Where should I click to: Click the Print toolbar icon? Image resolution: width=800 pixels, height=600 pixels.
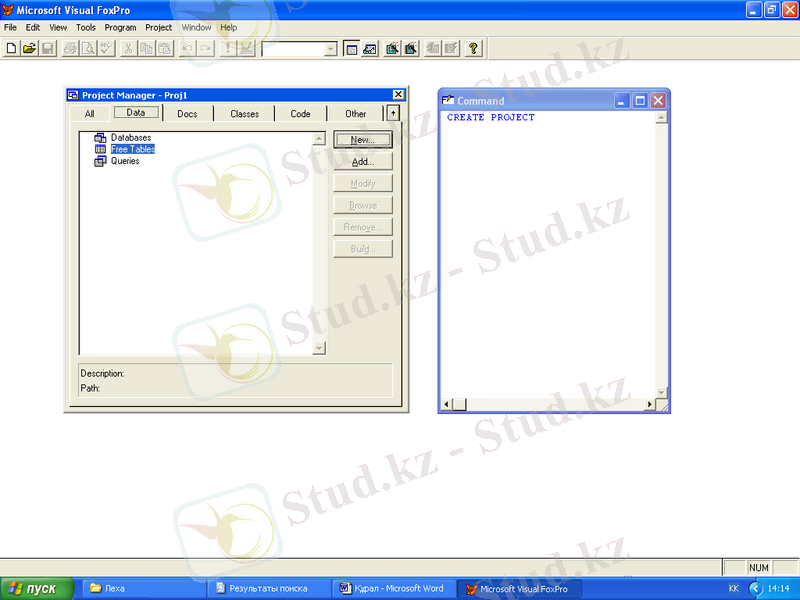tap(70, 48)
